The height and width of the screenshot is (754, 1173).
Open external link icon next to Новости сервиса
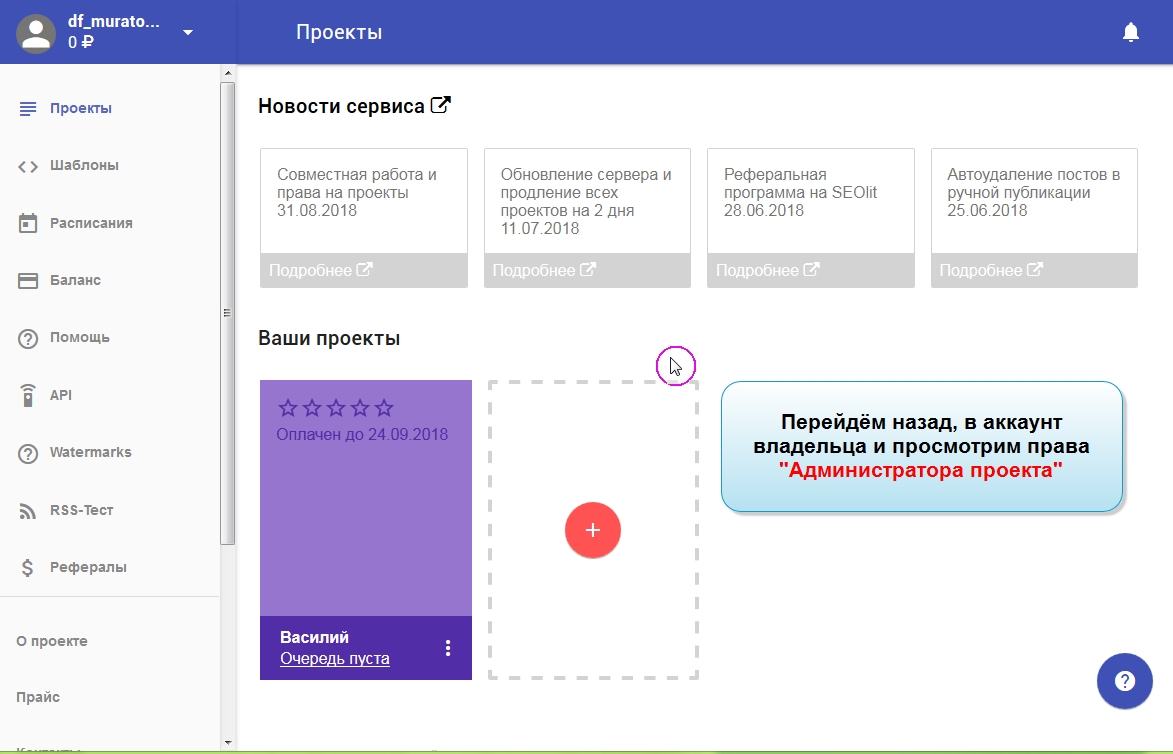pos(440,105)
